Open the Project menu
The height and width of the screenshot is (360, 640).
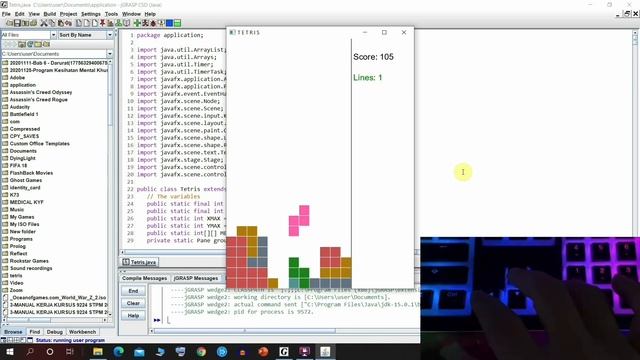coord(68,14)
